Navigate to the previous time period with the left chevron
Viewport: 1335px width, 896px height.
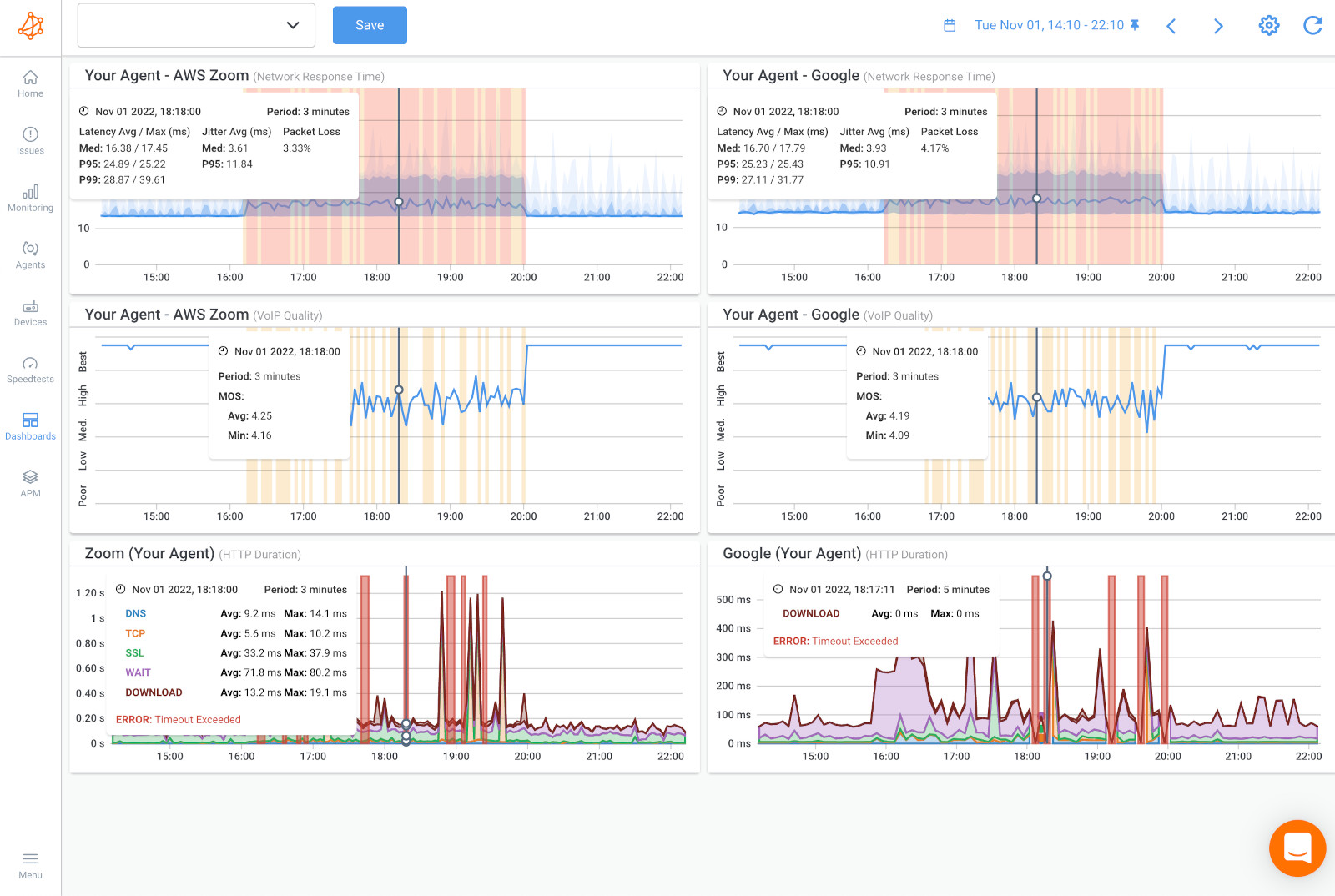tap(1171, 25)
